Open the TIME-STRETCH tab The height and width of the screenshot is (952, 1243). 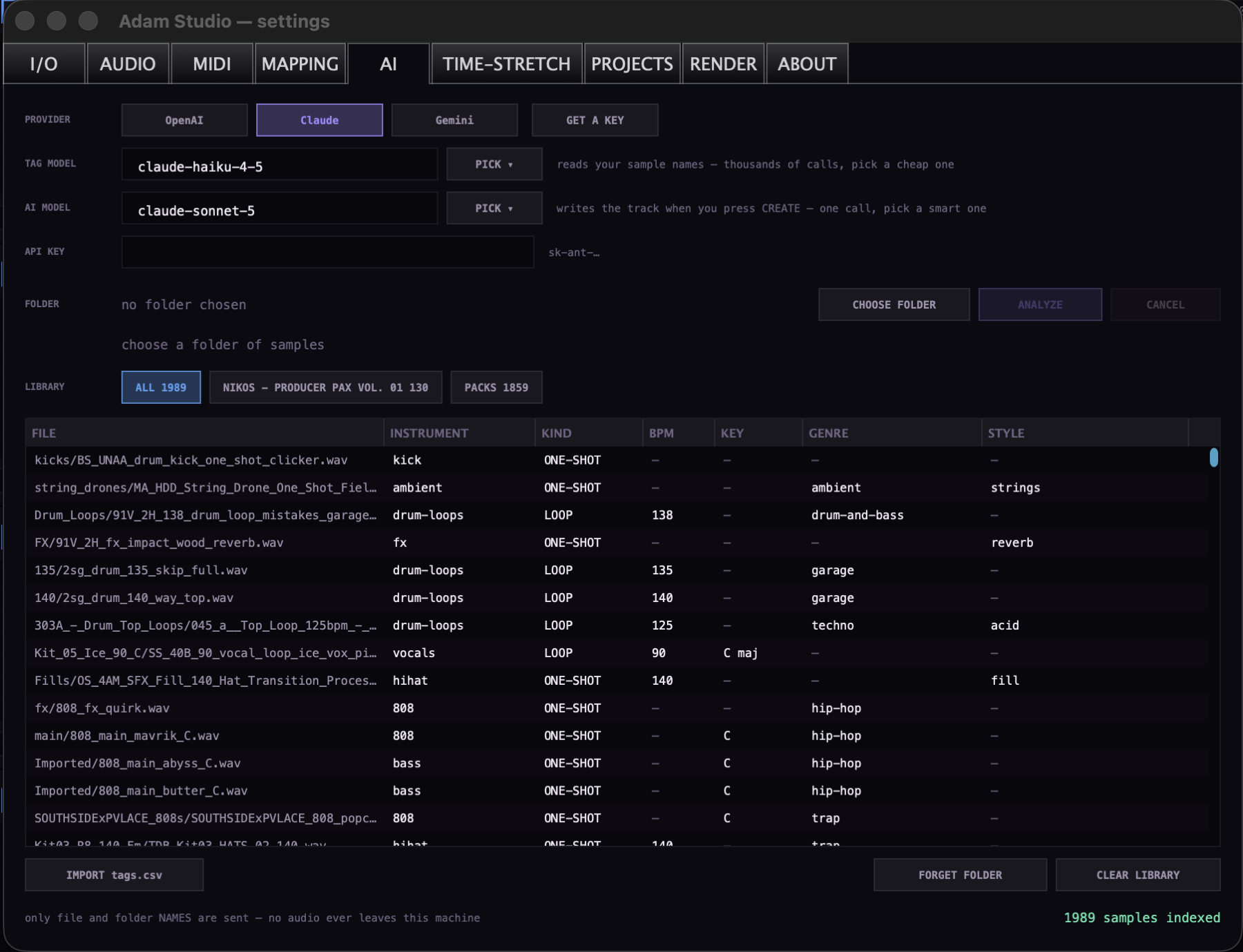point(506,64)
